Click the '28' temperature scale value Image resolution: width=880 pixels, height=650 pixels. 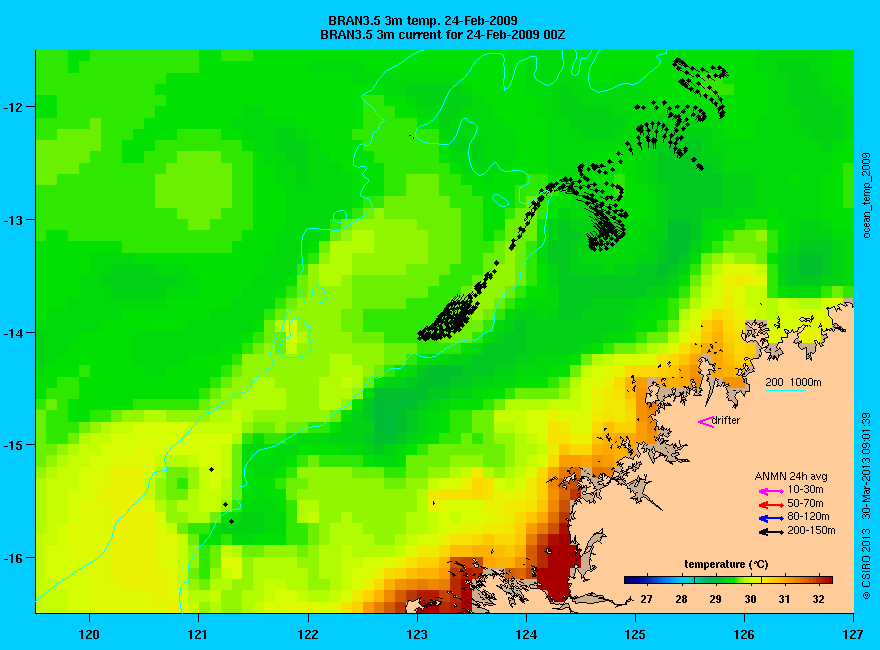point(681,599)
